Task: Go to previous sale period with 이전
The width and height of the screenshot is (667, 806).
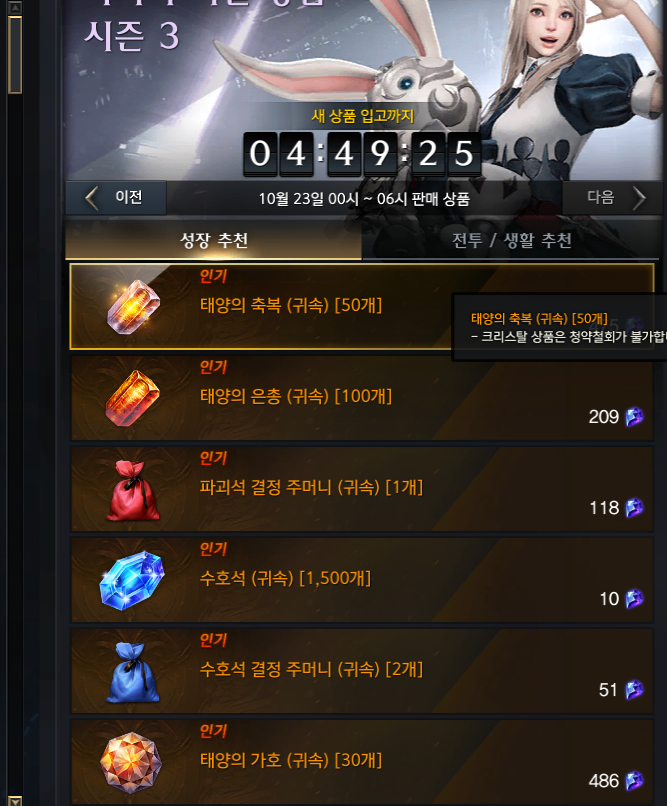Action: point(116,197)
